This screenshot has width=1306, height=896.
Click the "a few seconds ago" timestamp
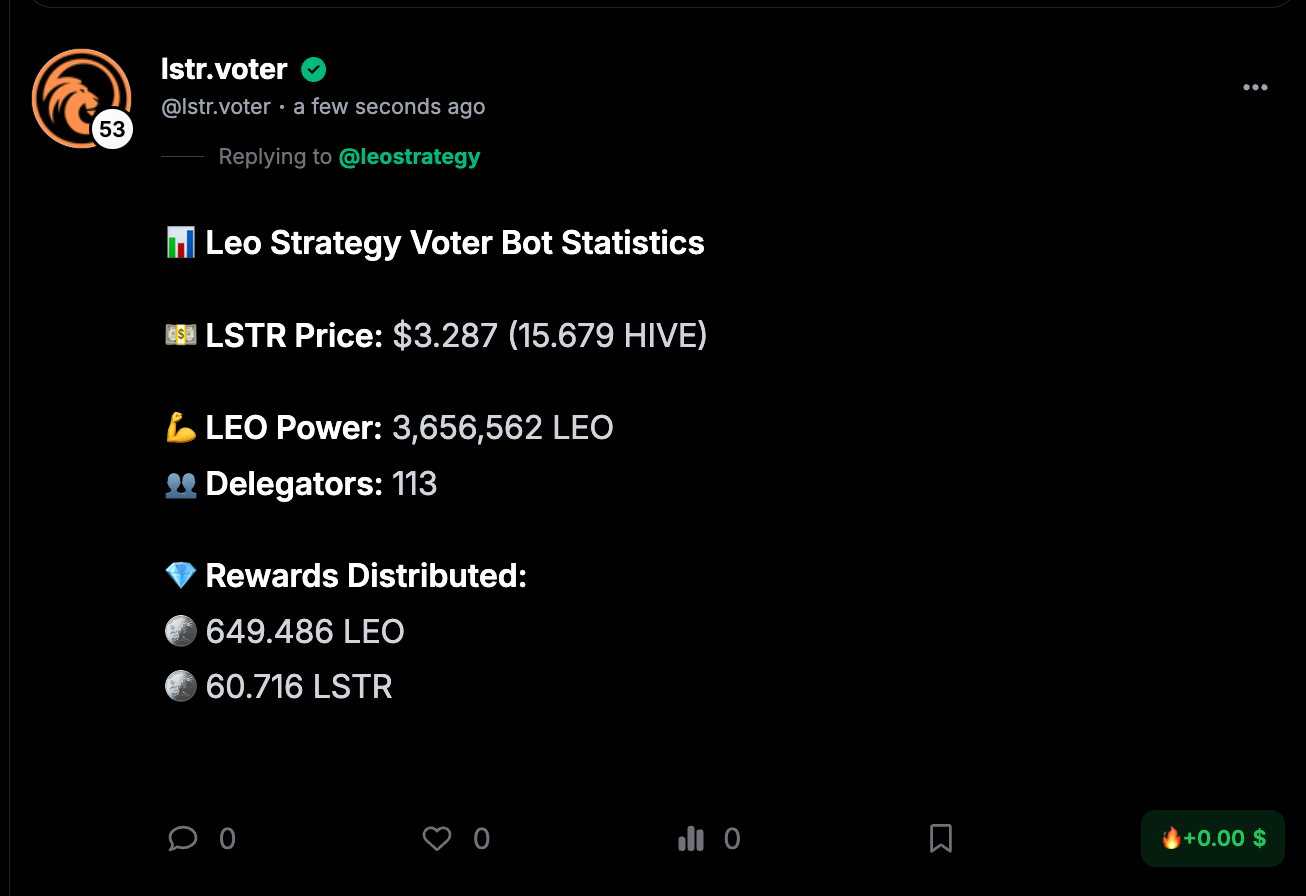389,107
